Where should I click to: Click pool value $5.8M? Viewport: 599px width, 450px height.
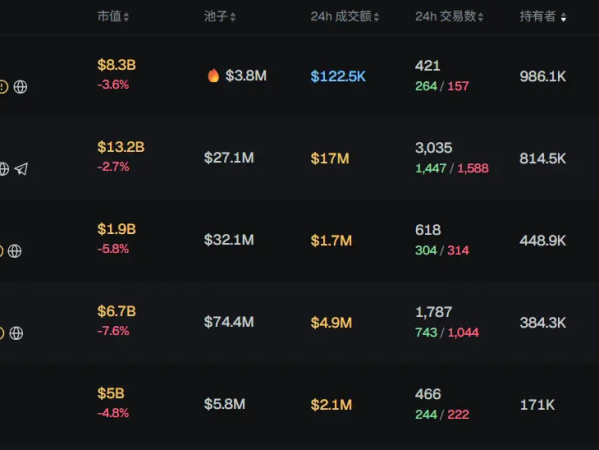(x=224, y=404)
